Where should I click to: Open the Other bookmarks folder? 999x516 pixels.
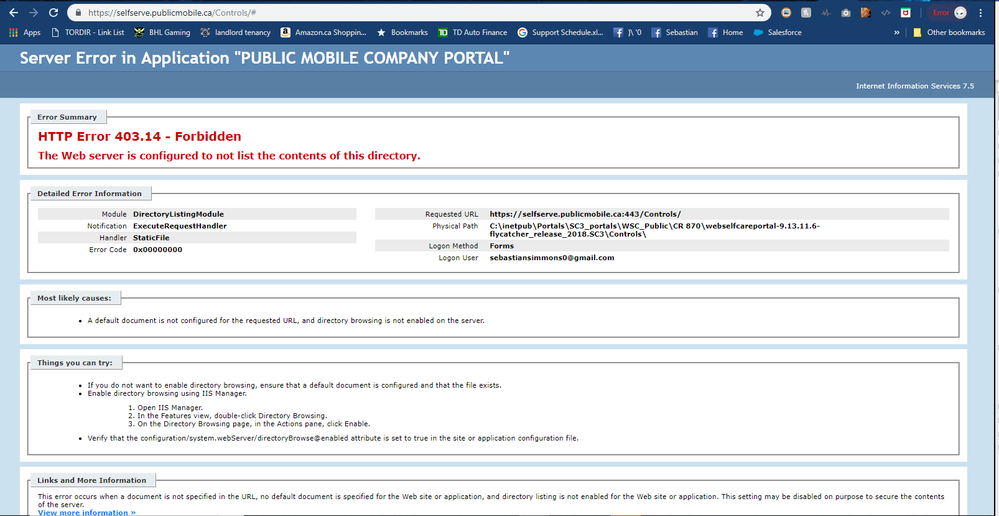(949, 32)
